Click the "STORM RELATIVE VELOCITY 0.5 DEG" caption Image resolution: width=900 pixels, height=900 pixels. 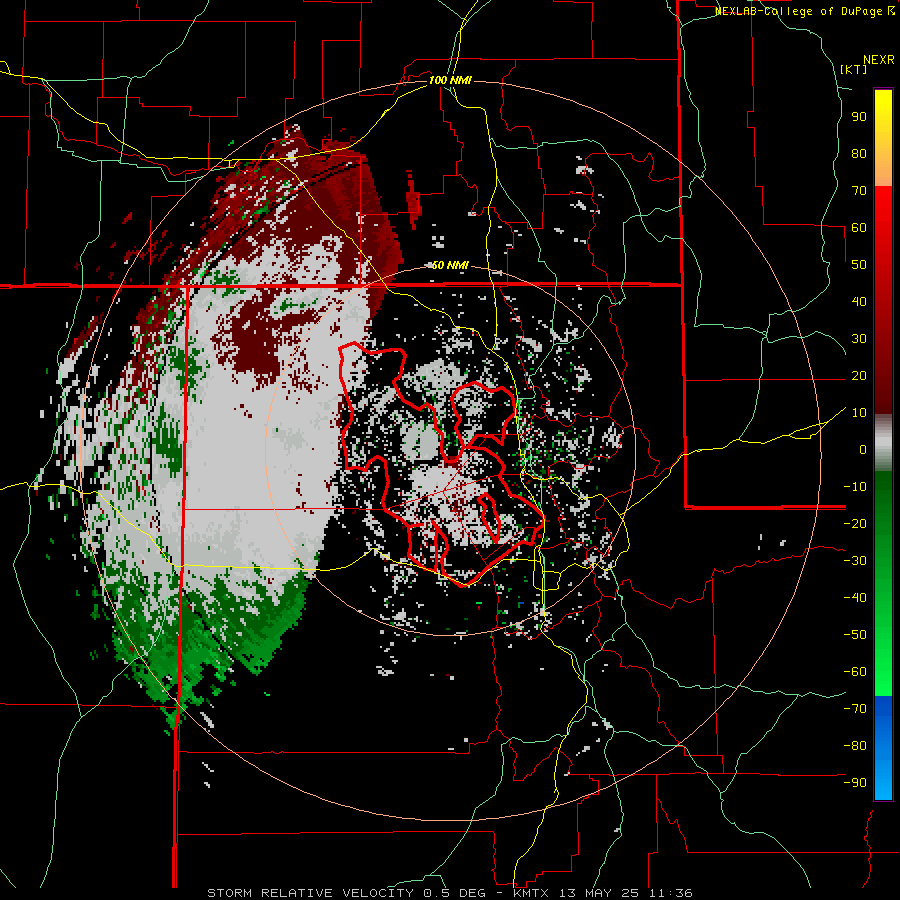pyautogui.click(x=346, y=893)
